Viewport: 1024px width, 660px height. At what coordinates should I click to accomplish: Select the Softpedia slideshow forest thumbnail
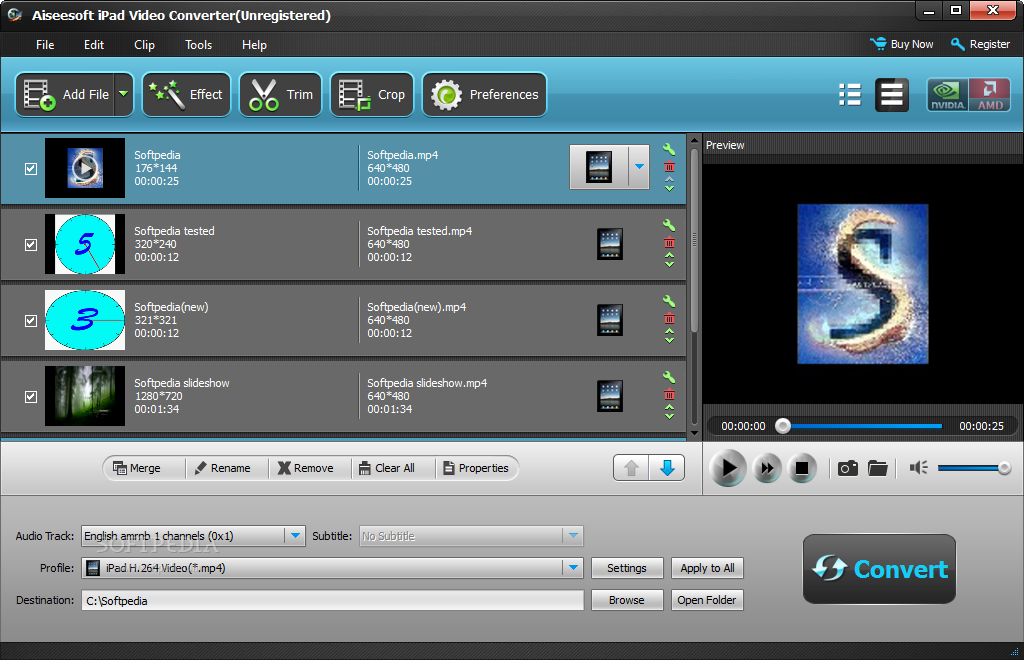click(85, 396)
